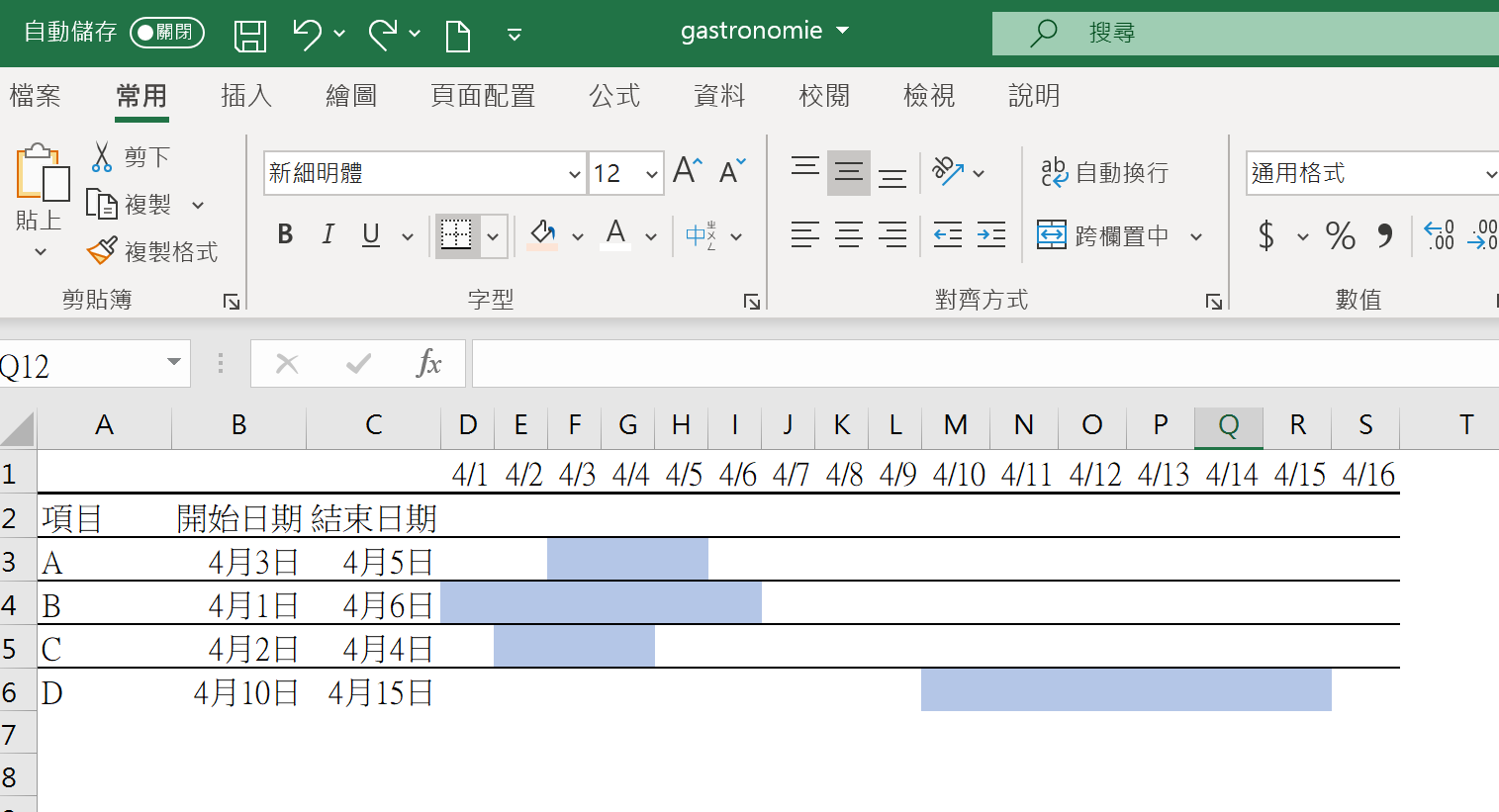Toggle the AutoSave switch

(x=166, y=33)
